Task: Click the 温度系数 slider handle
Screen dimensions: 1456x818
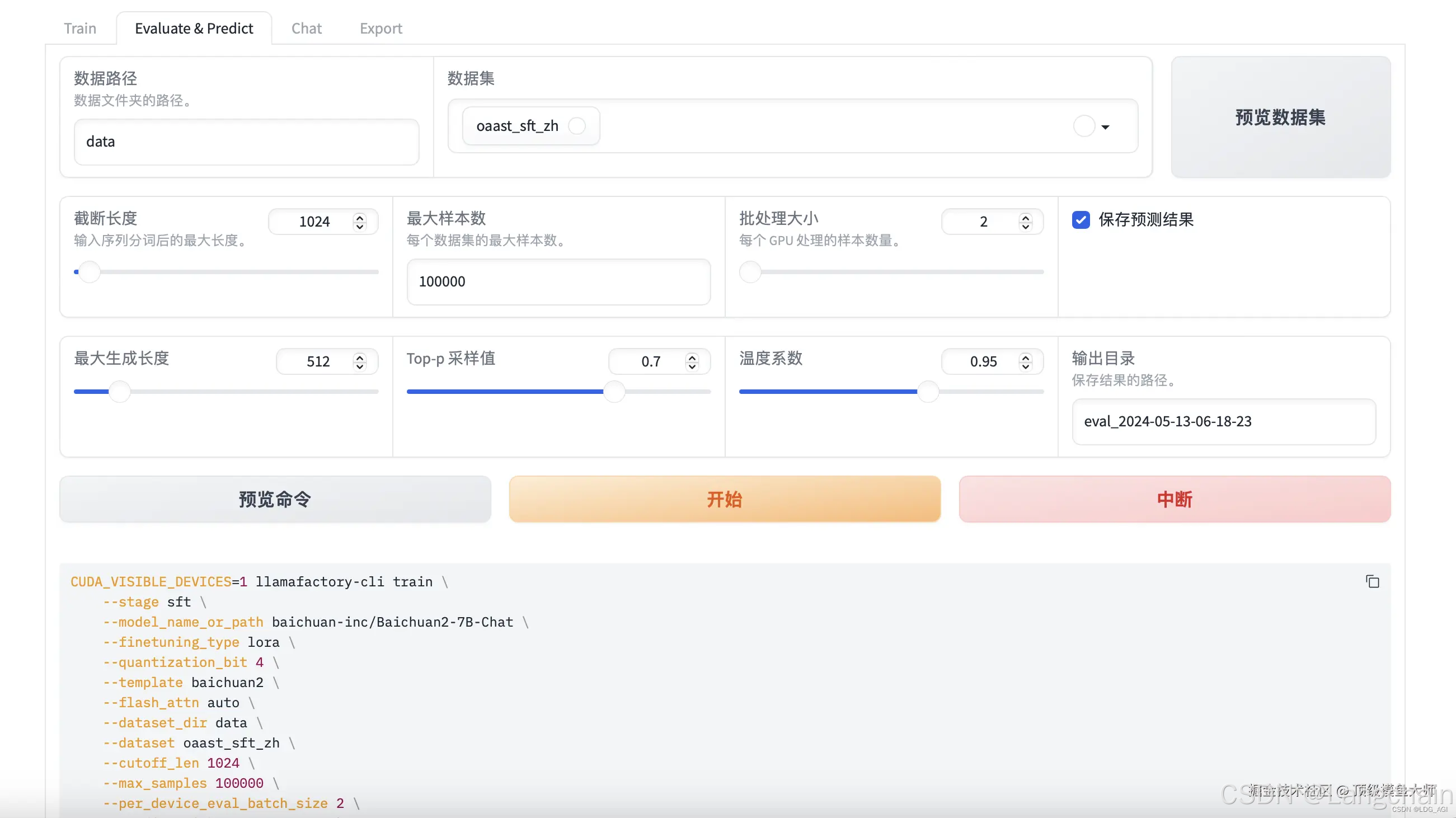Action: point(928,391)
